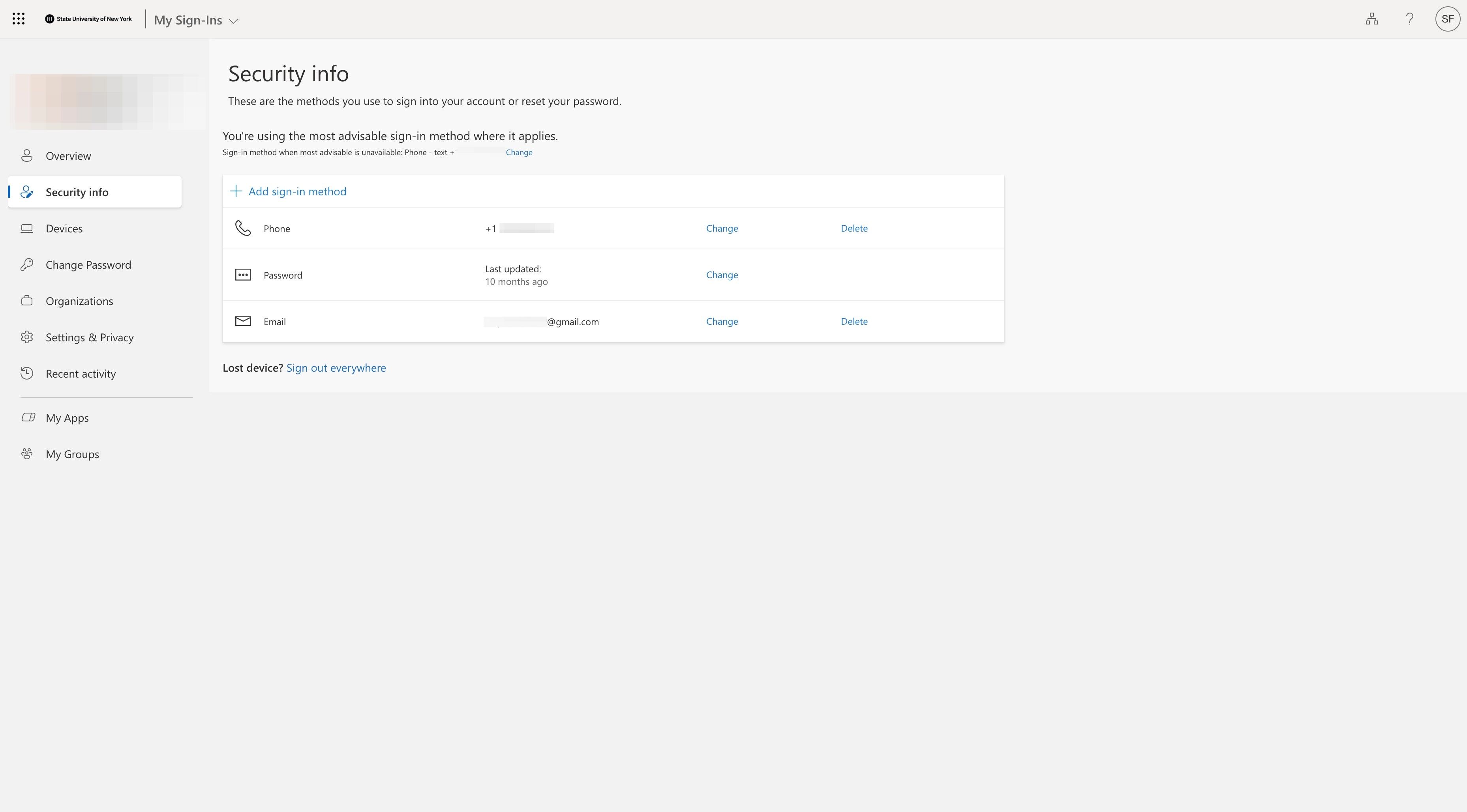Open the Devices section
This screenshot has width=1467, height=812.
pos(64,228)
